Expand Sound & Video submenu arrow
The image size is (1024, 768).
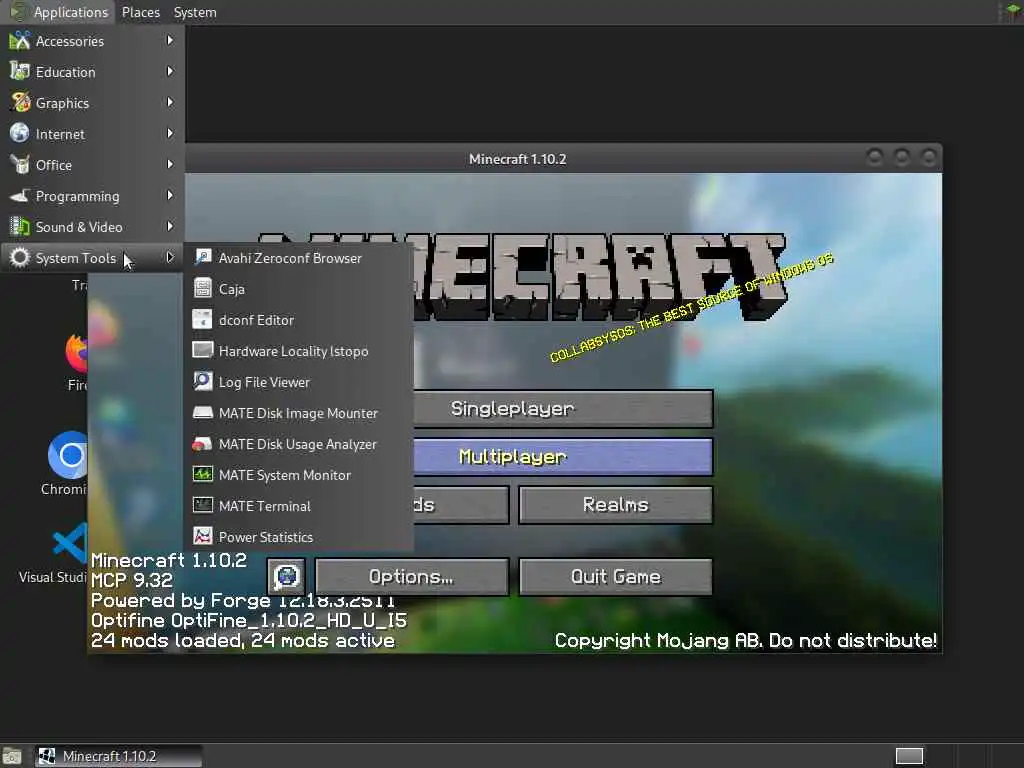click(170, 227)
